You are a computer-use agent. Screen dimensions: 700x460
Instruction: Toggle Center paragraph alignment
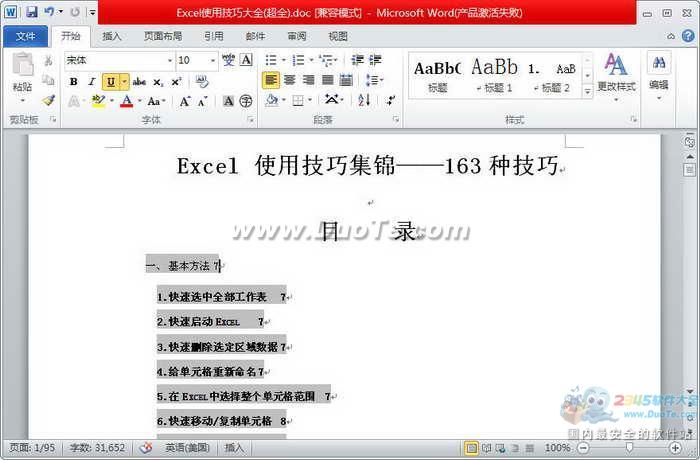pos(290,80)
